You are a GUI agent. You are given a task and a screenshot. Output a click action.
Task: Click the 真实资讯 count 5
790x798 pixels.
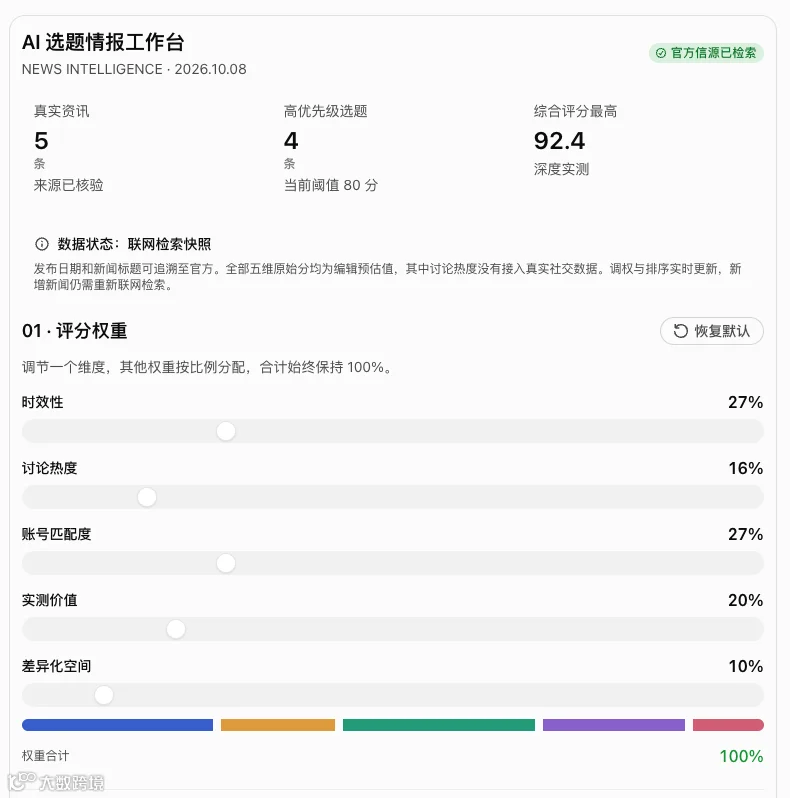click(41, 141)
